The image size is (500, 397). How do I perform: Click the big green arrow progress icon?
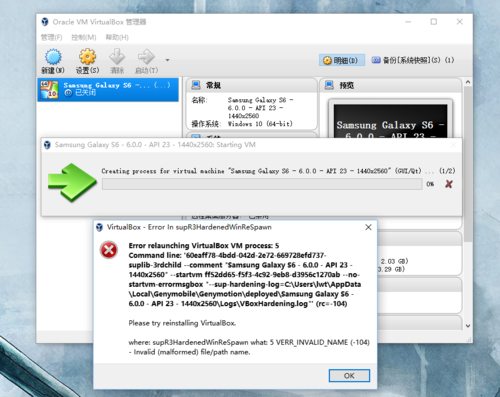pos(72,182)
